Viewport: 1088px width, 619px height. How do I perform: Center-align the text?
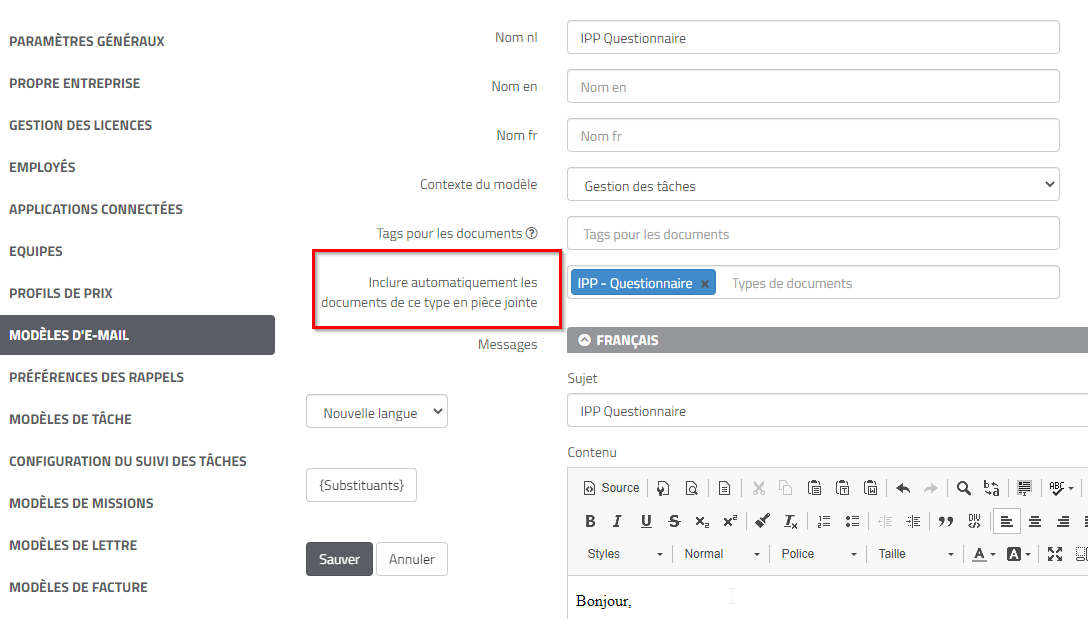click(x=1035, y=521)
